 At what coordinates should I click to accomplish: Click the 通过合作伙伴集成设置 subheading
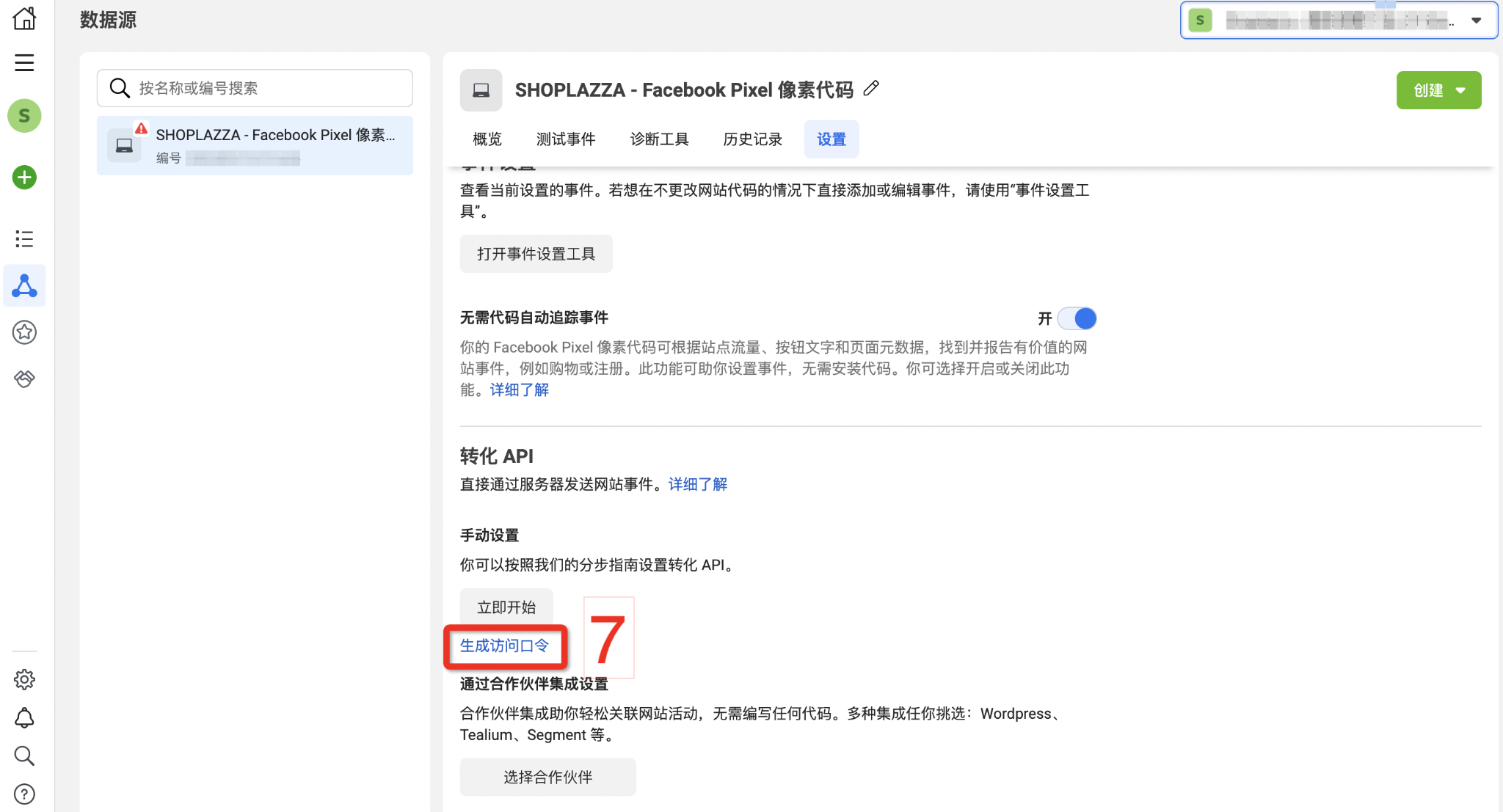[534, 684]
